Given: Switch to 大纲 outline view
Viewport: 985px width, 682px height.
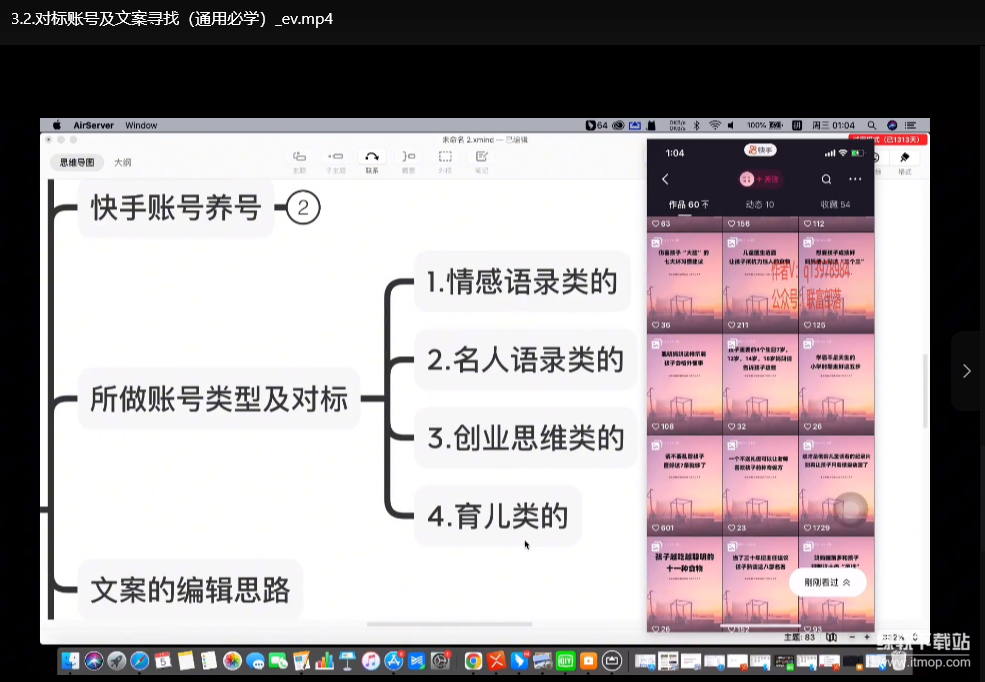Looking at the screenshot, I should (x=122, y=162).
